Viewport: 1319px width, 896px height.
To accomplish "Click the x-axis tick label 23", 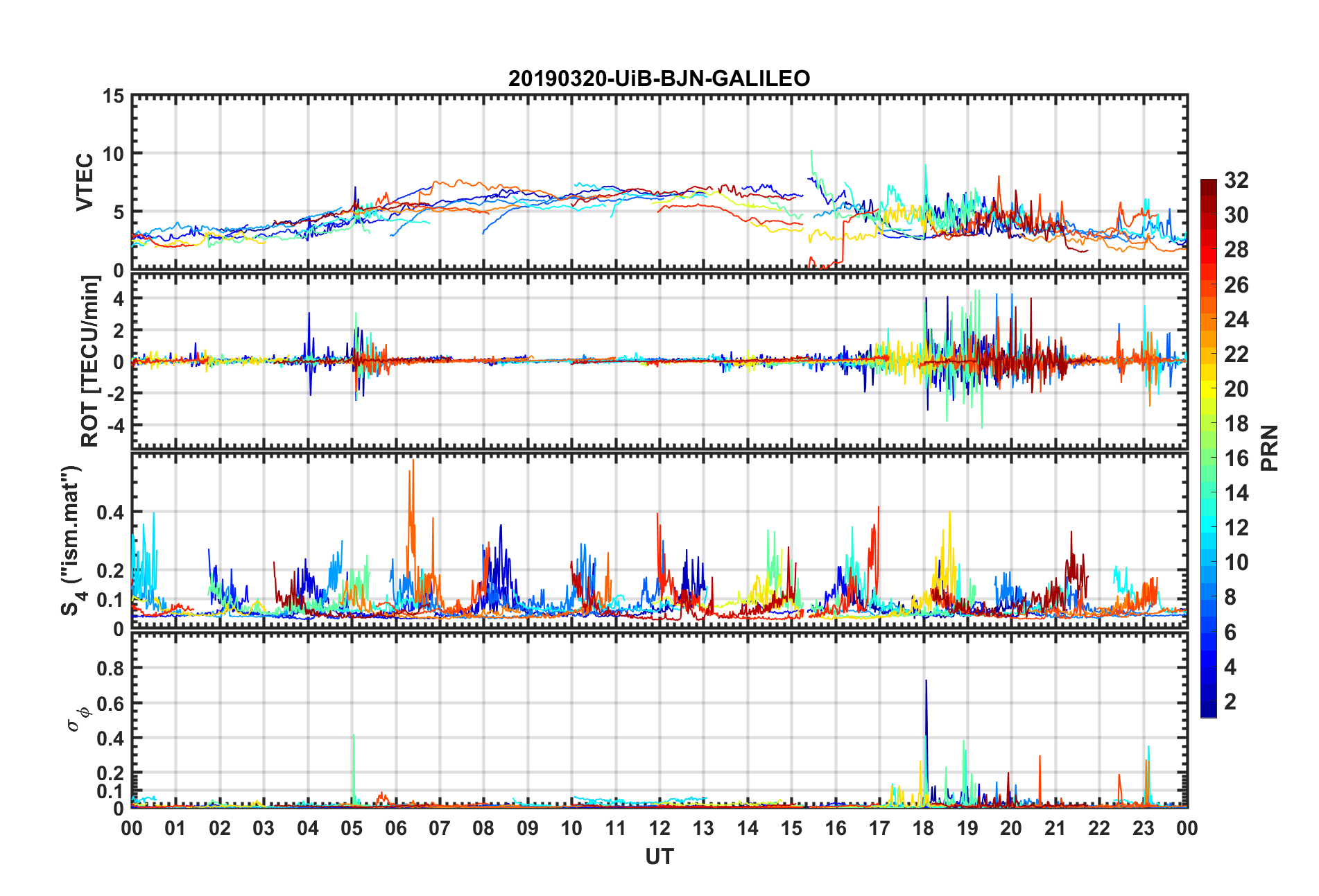I will pos(1143,828).
